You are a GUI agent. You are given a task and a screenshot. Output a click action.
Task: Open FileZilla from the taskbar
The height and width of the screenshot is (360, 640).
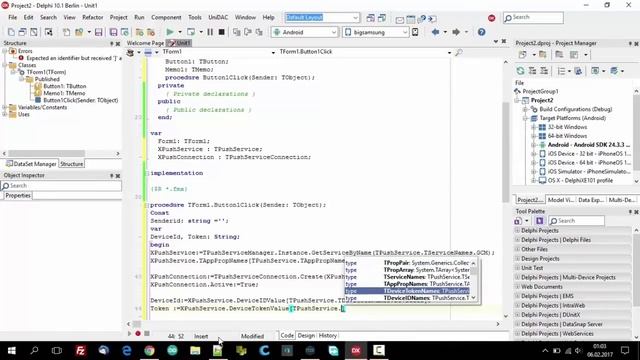80,350
